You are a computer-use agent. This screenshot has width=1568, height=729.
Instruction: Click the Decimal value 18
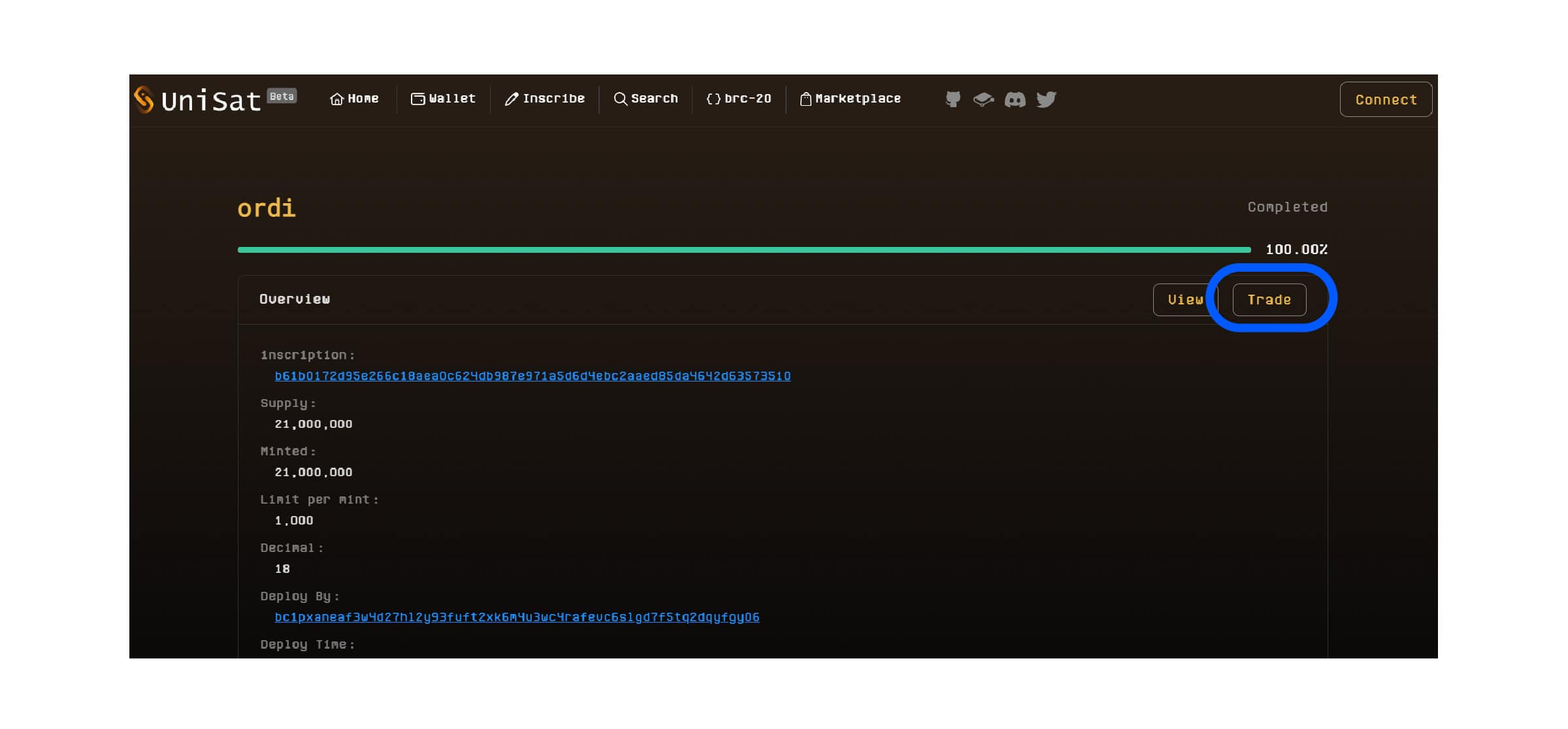tap(282, 569)
